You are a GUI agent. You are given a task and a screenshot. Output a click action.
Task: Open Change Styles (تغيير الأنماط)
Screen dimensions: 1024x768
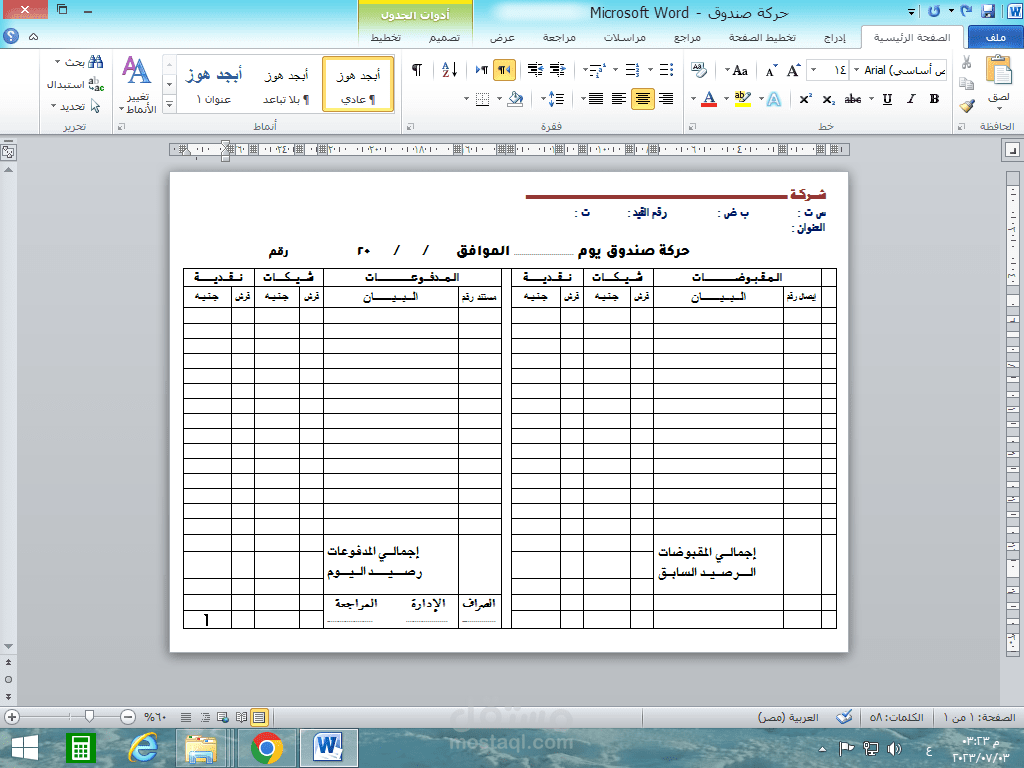tap(138, 84)
